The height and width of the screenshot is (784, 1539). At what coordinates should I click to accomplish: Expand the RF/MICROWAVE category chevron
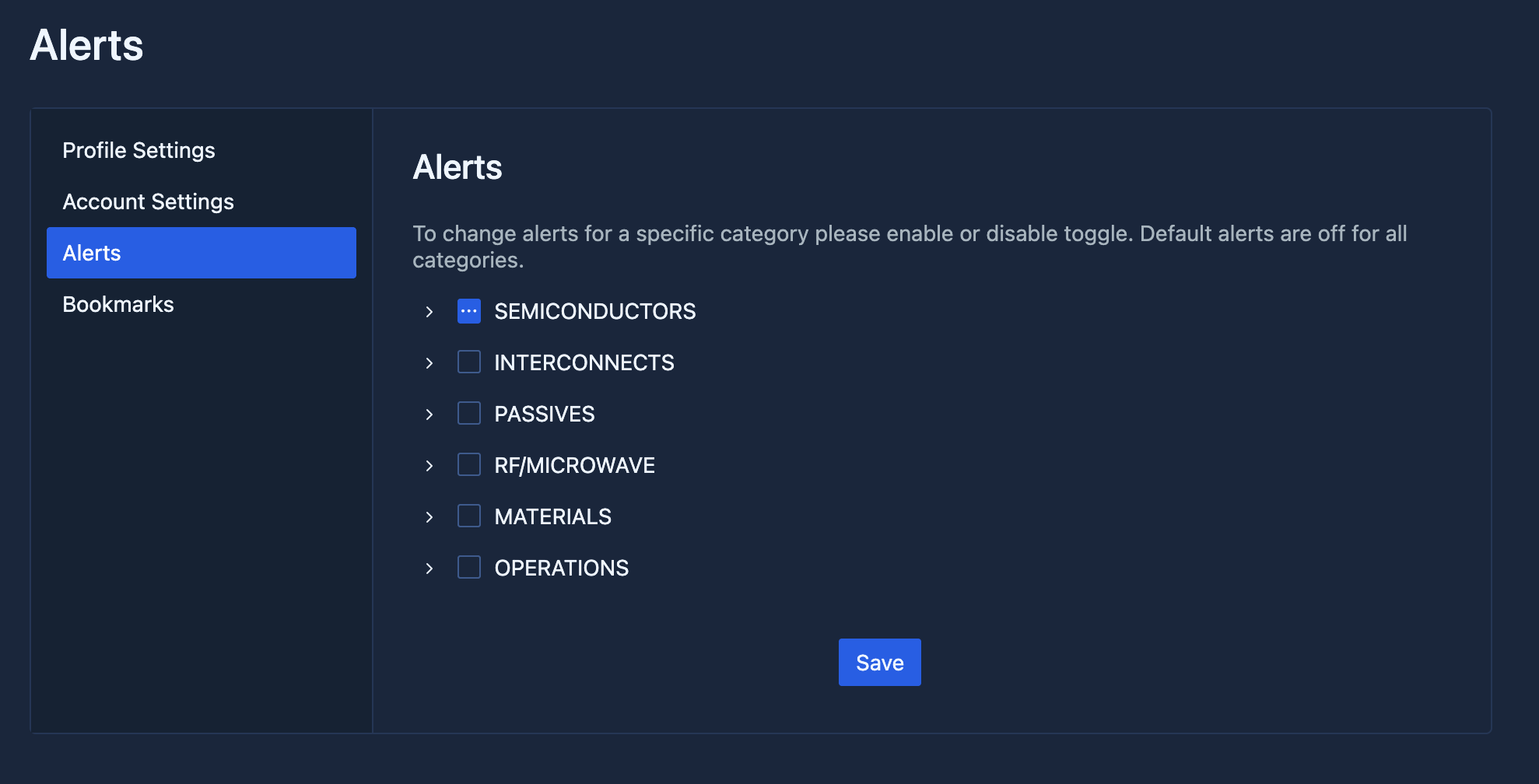pyautogui.click(x=429, y=466)
